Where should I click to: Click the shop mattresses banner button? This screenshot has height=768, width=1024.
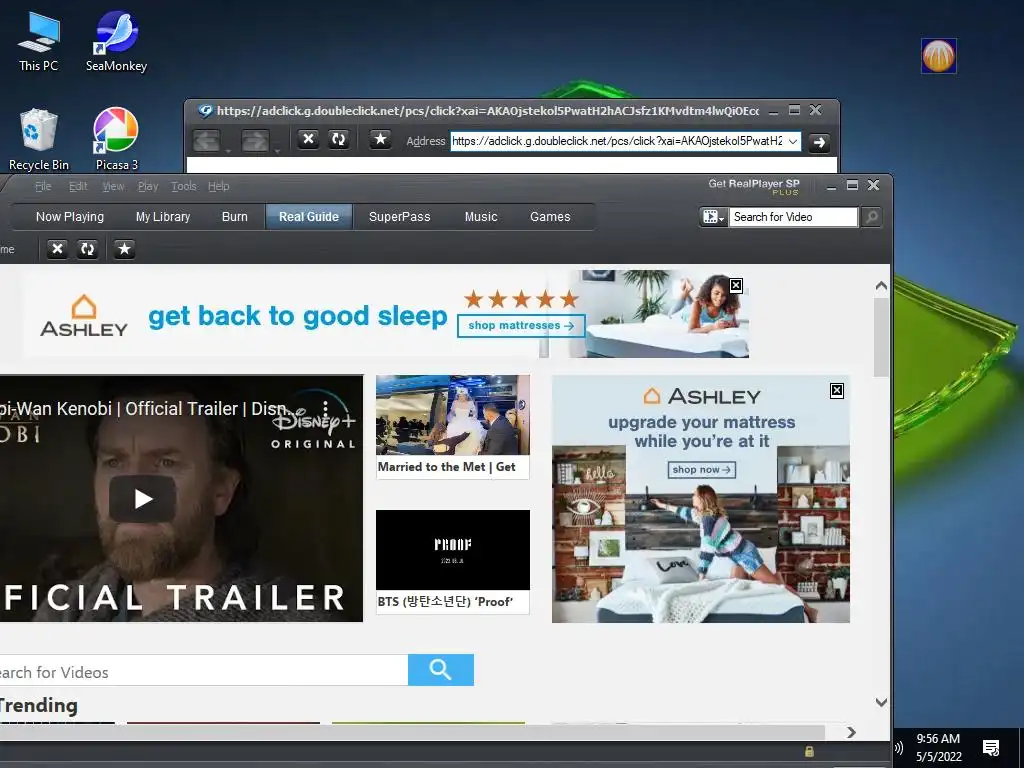[520, 325]
